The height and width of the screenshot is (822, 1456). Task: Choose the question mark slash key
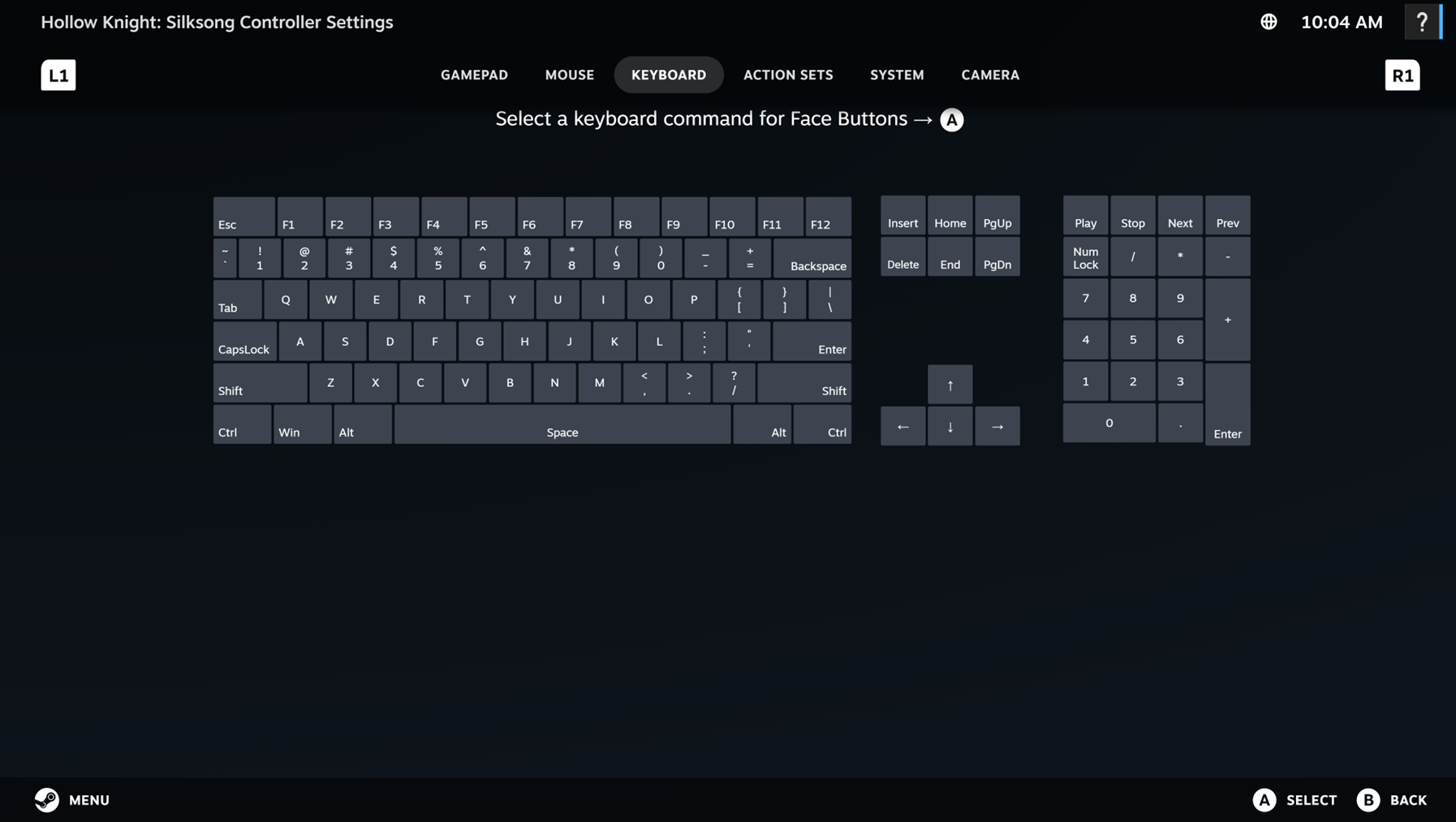tap(734, 382)
